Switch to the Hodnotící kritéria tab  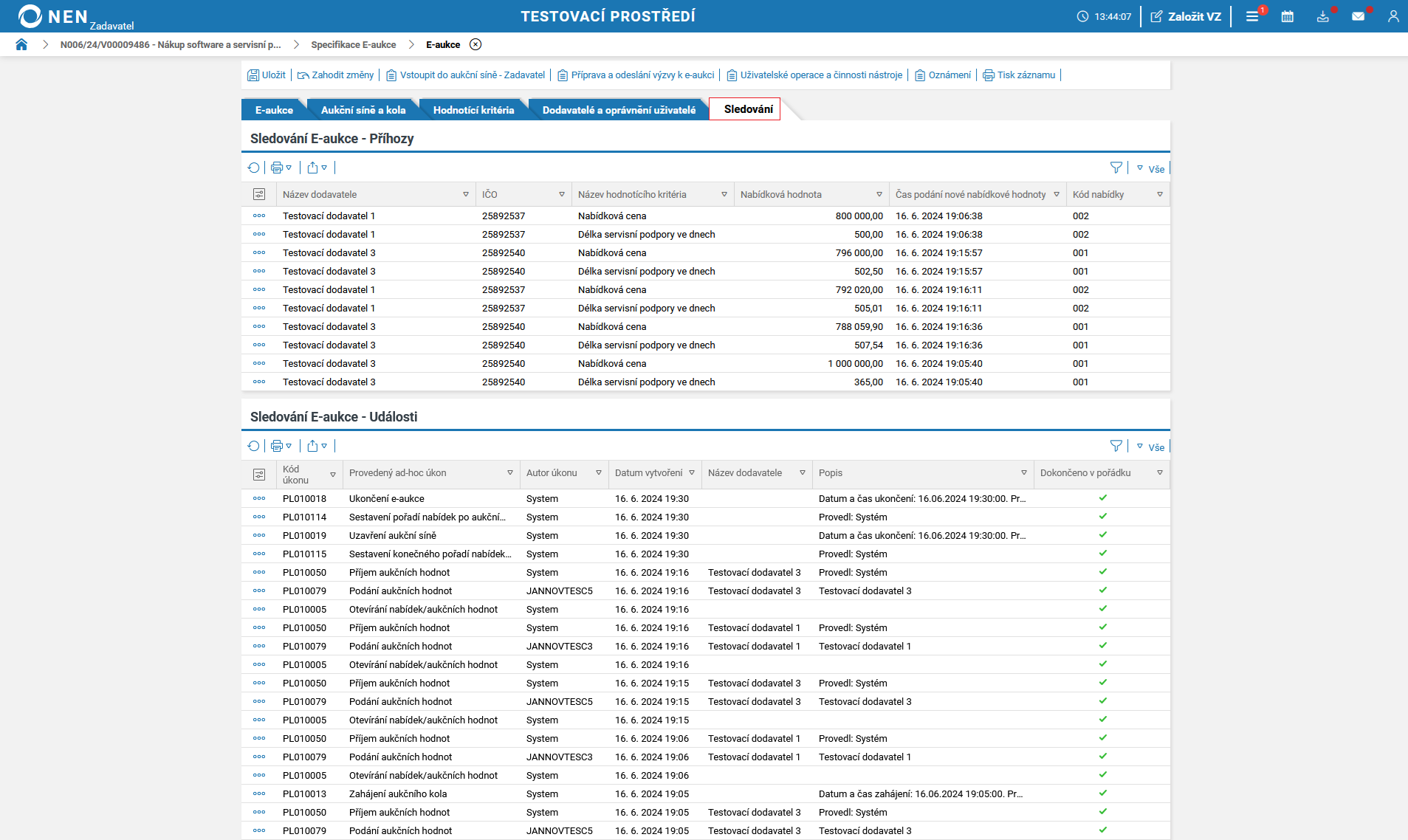(473, 110)
